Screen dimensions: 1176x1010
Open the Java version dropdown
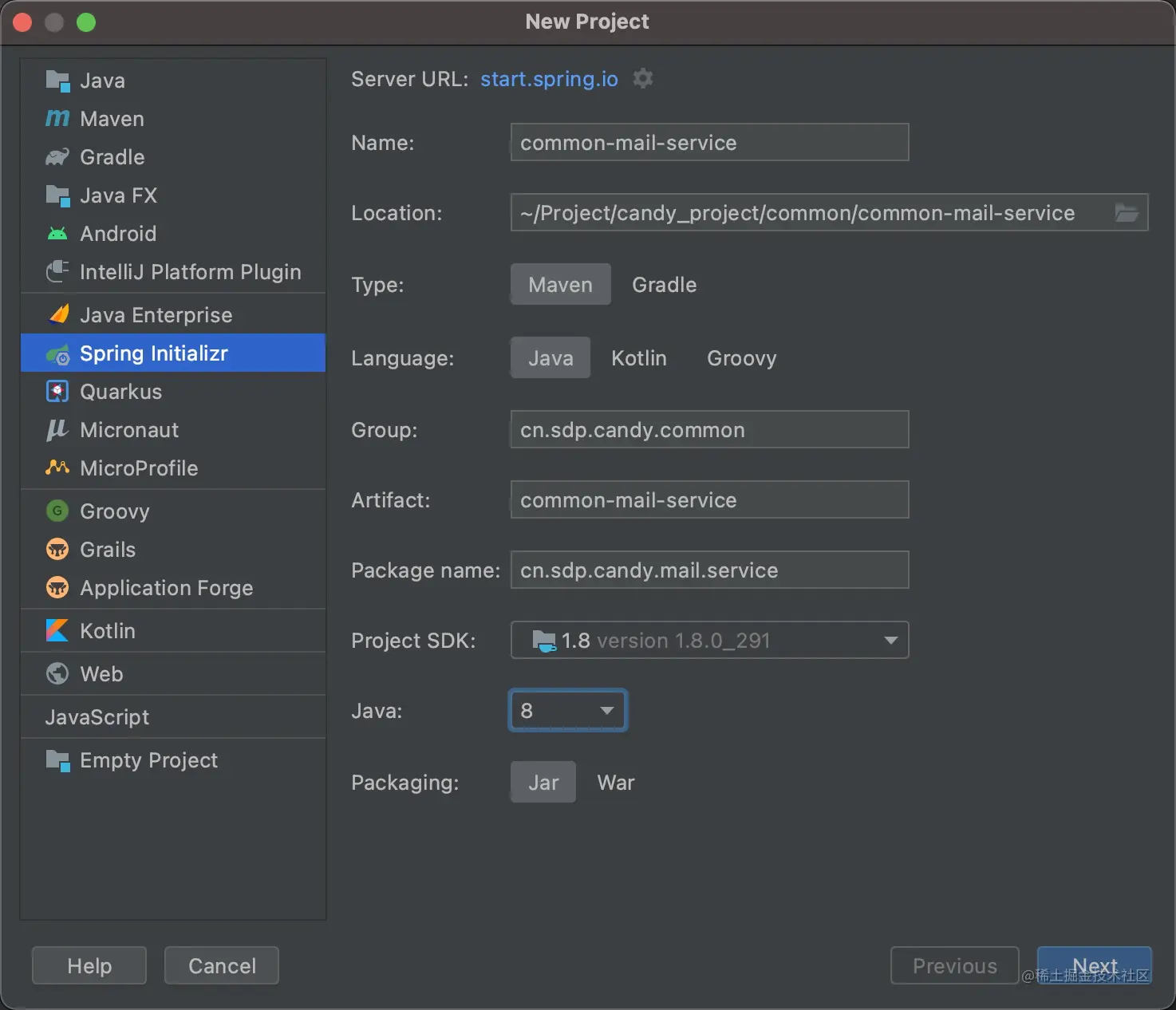pos(568,711)
